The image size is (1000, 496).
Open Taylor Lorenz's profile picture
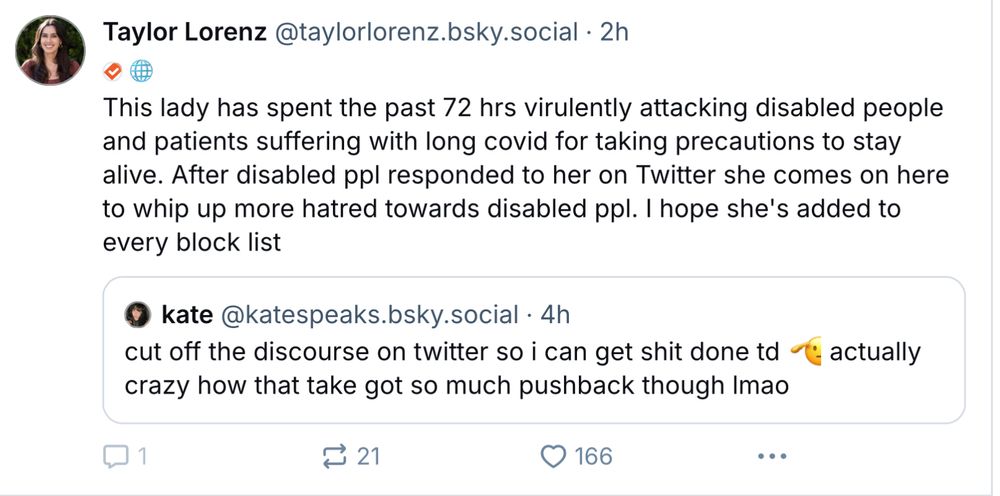50,50
